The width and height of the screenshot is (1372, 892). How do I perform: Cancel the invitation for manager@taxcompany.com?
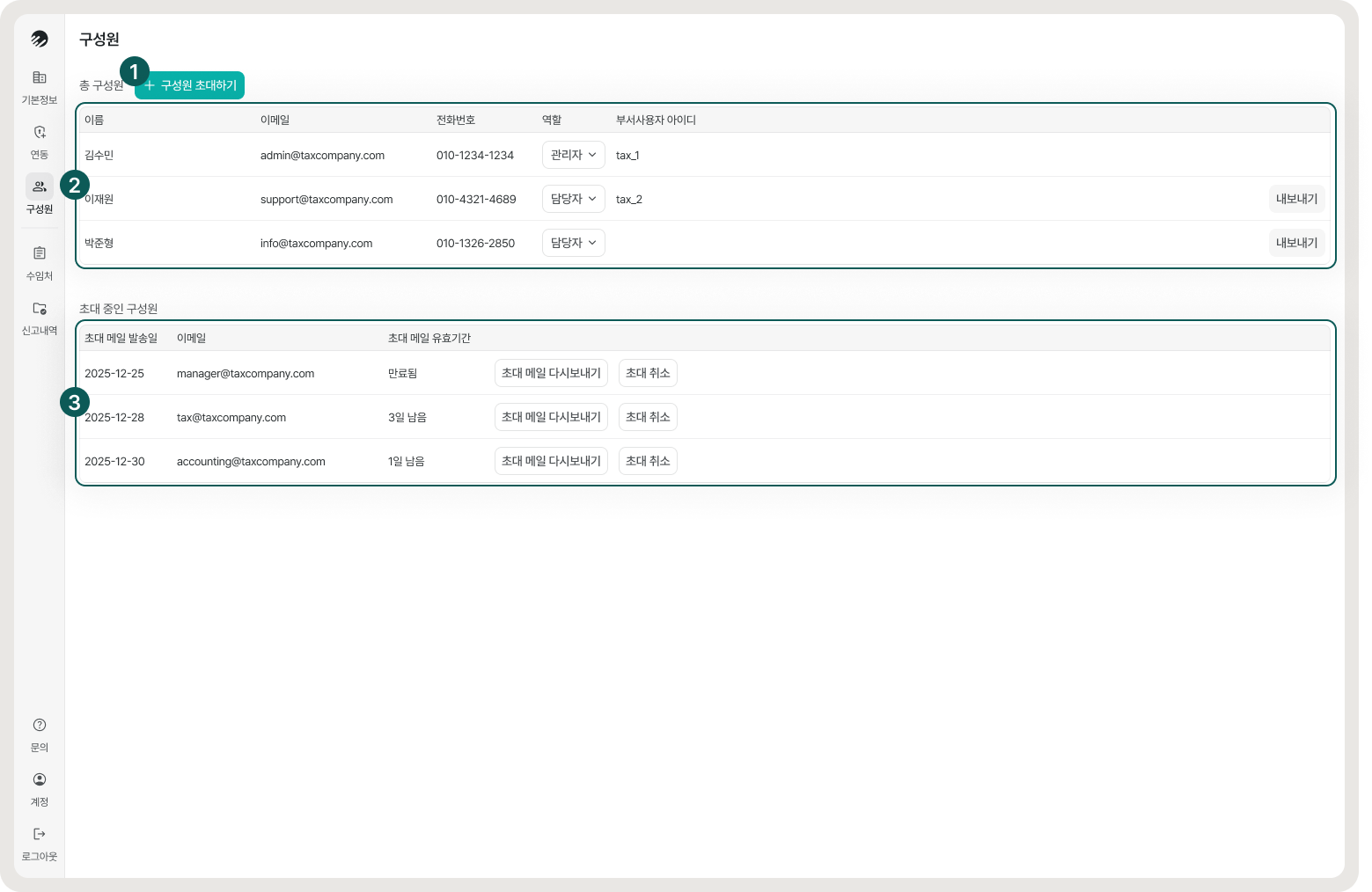[x=648, y=373]
